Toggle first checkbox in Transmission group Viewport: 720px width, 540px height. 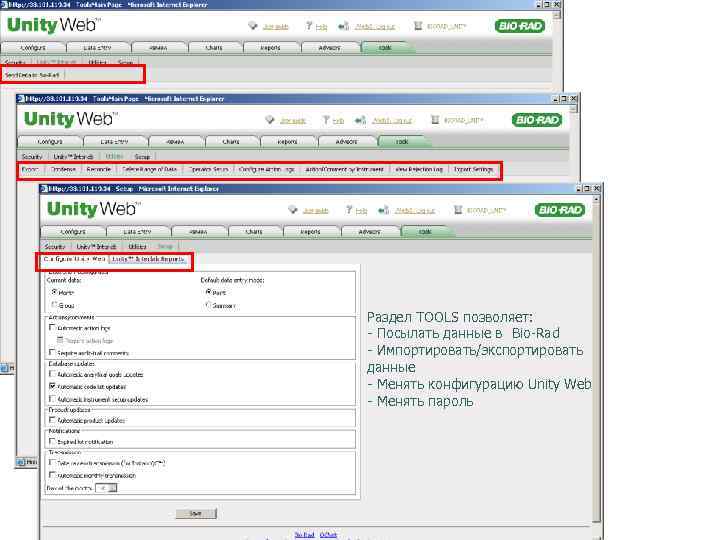(52, 462)
